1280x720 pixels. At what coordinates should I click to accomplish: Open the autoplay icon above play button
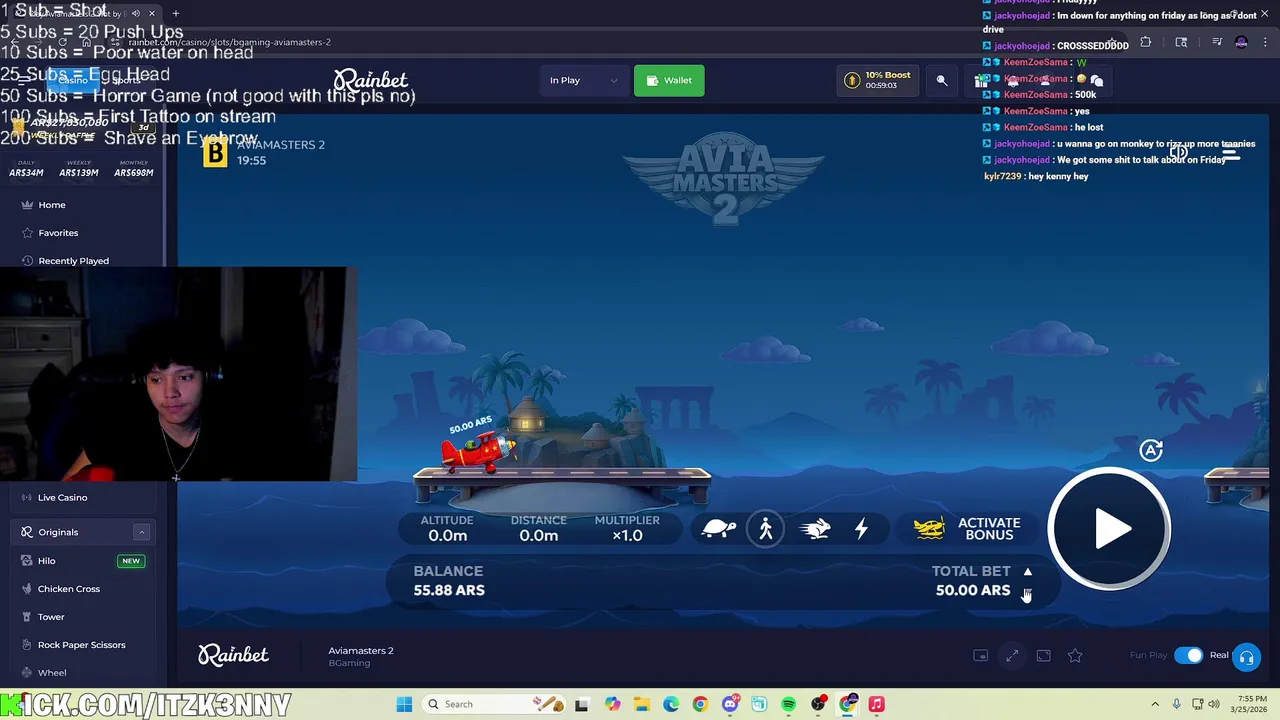point(1151,450)
